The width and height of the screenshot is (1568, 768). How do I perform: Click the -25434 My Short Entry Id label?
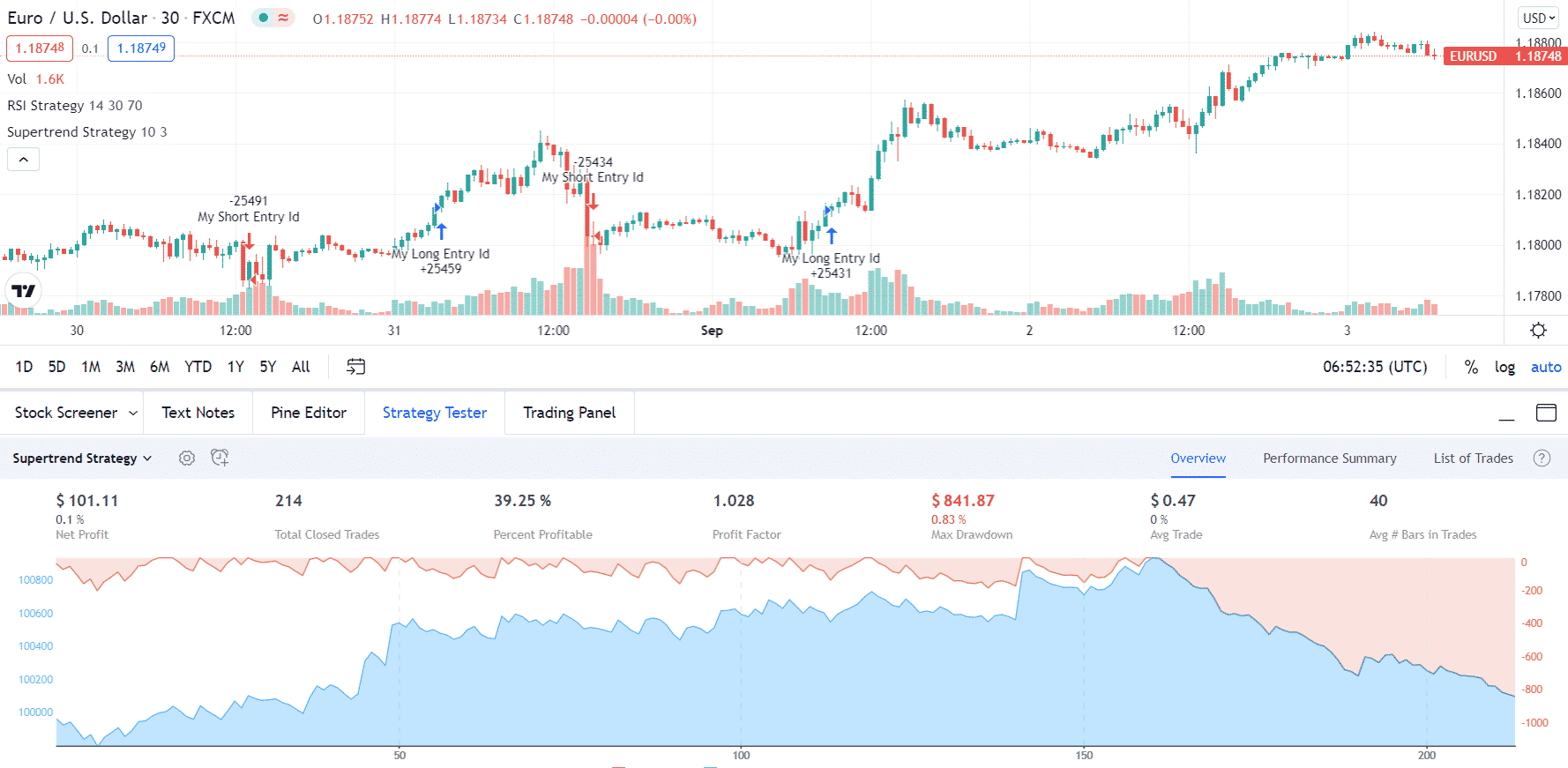click(593, 169)
